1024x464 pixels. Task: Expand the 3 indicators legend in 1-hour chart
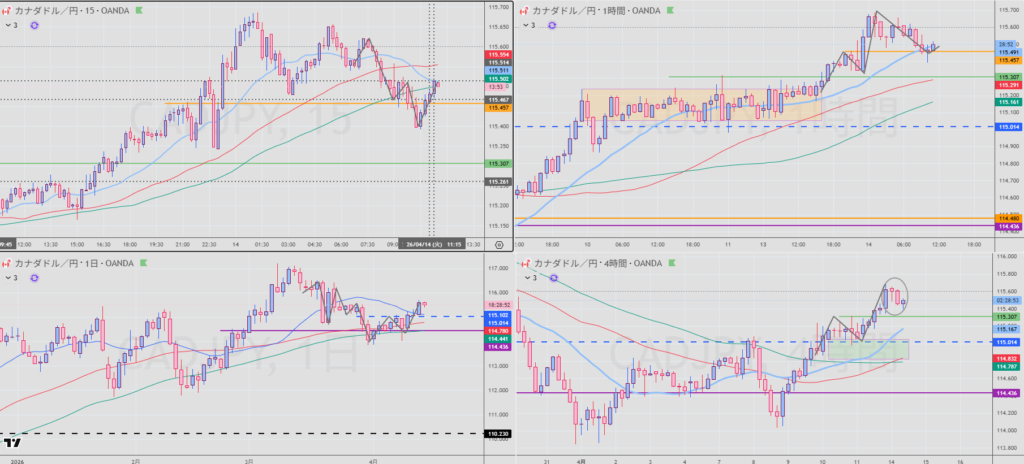point(529,25)
